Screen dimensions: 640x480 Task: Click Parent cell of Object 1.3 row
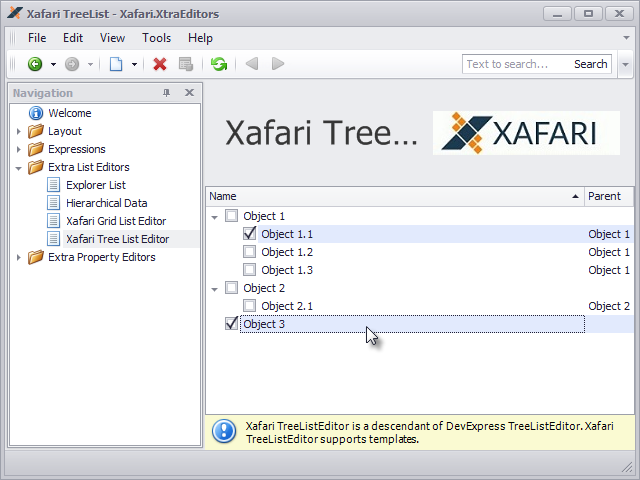(609, 270)
